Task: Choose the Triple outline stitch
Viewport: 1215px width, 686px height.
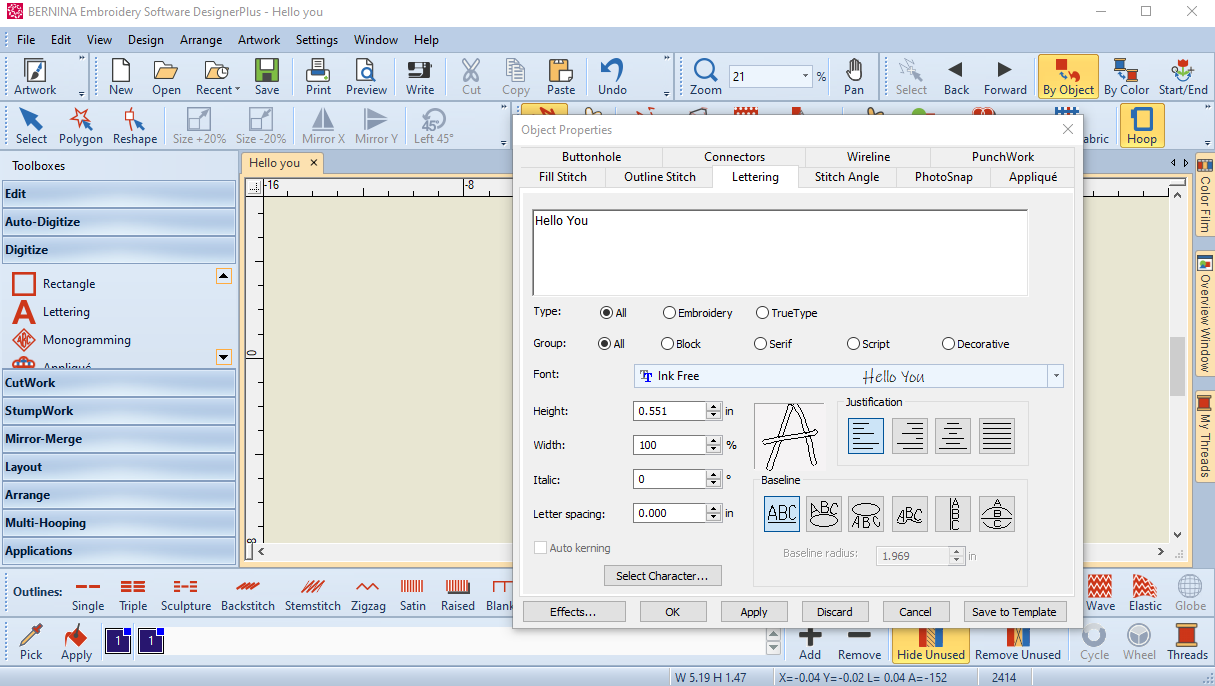Action: (x=133, y=594)
